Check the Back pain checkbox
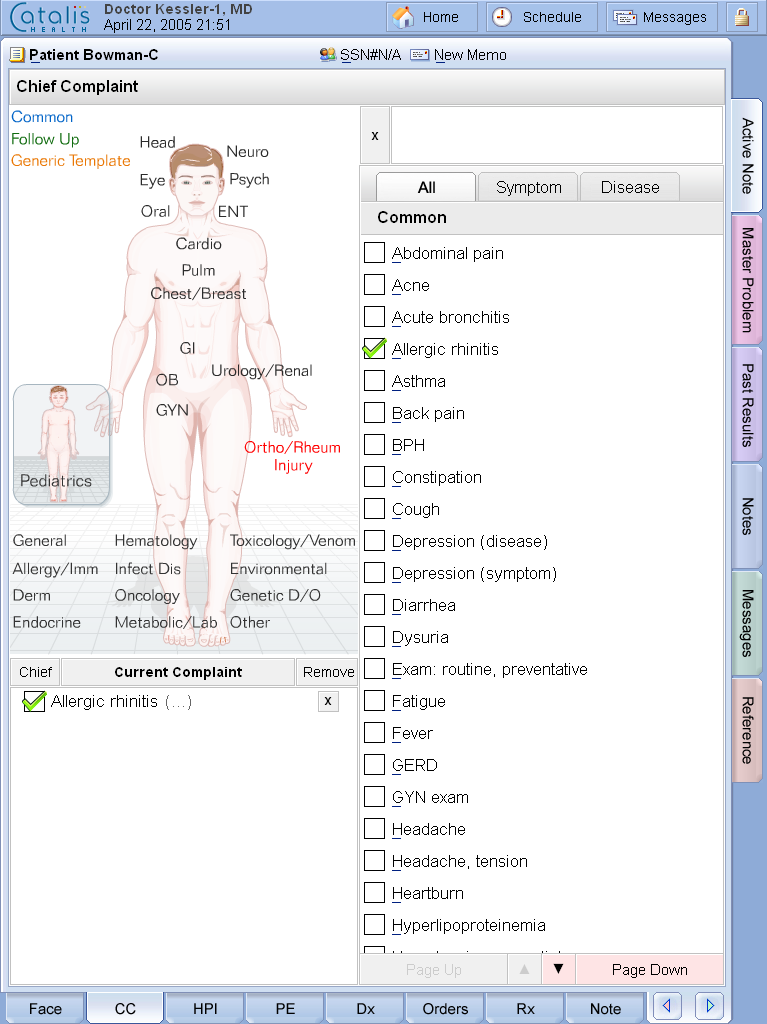This screenshot has height=1024, width=767. coord(374,413)
